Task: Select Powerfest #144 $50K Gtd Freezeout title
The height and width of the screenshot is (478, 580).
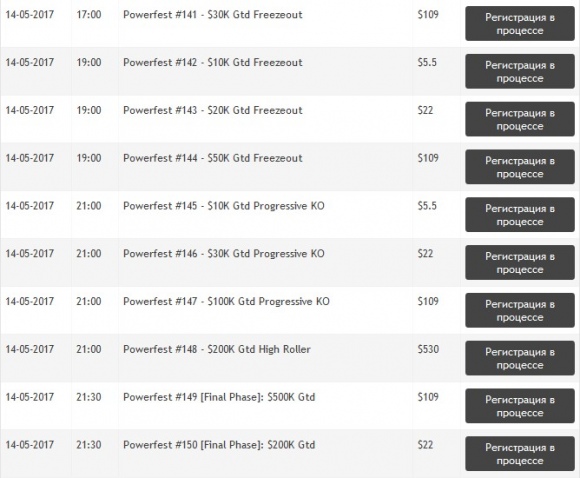Action: tap(213, 158)
